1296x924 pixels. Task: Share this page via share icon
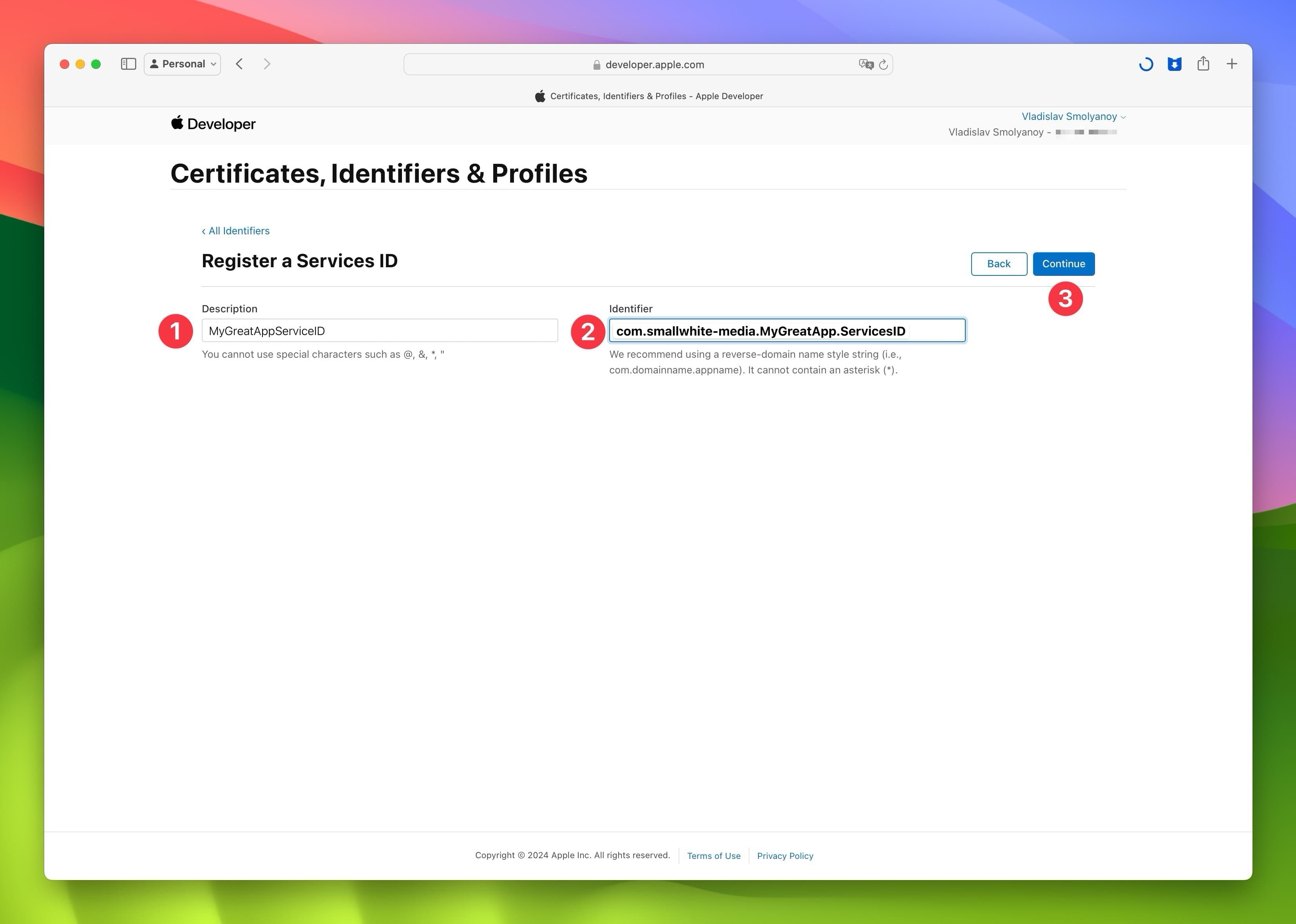tap(1203, 64)
